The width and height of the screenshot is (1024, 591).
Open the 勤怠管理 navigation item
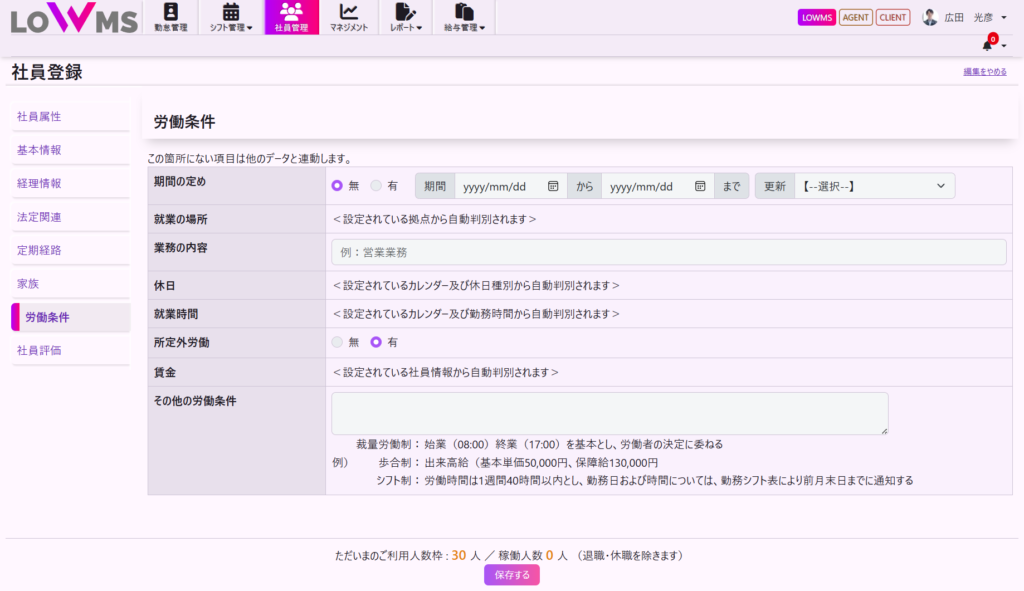tap(170, 17)
